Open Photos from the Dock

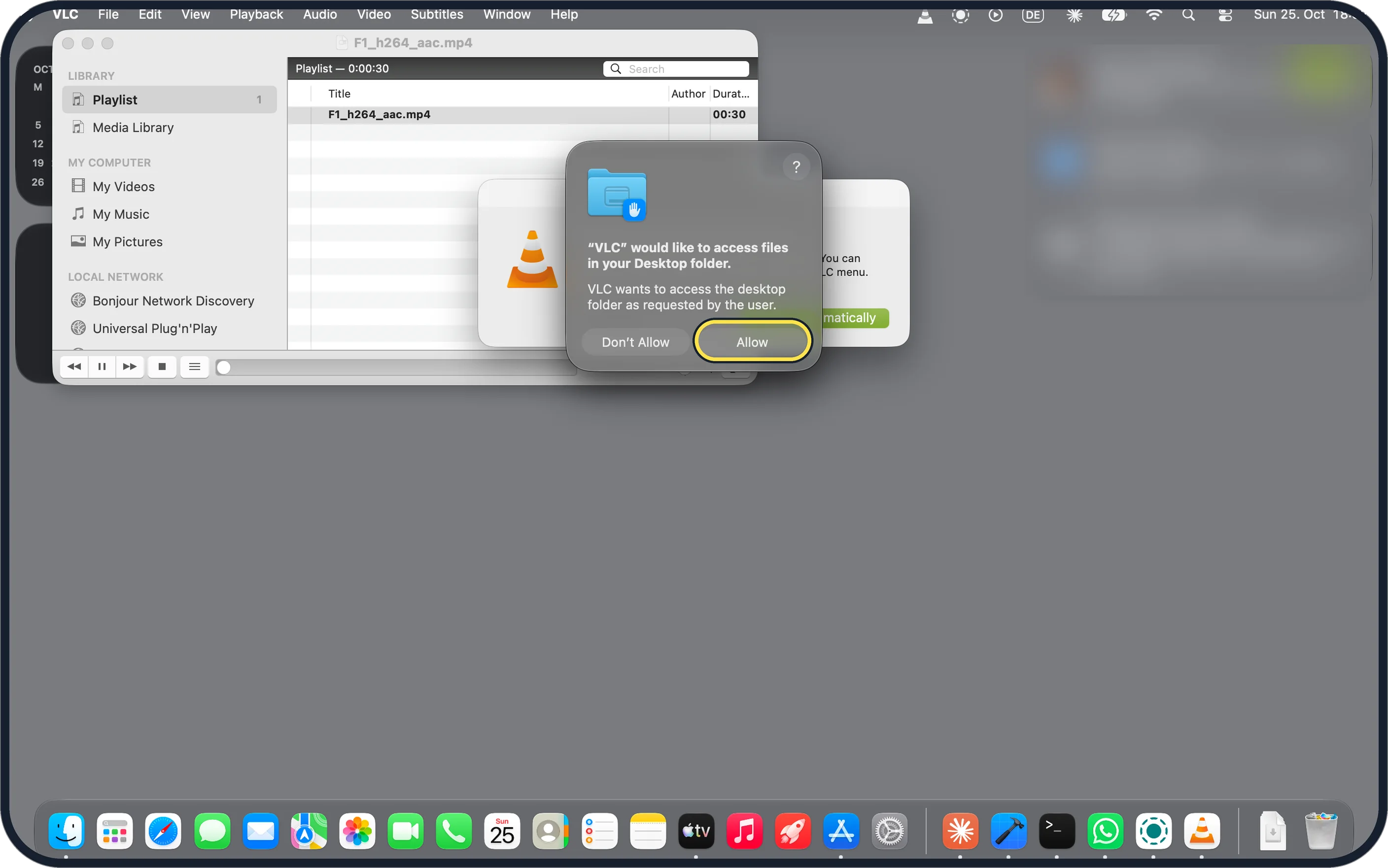[x=357, y=831]
